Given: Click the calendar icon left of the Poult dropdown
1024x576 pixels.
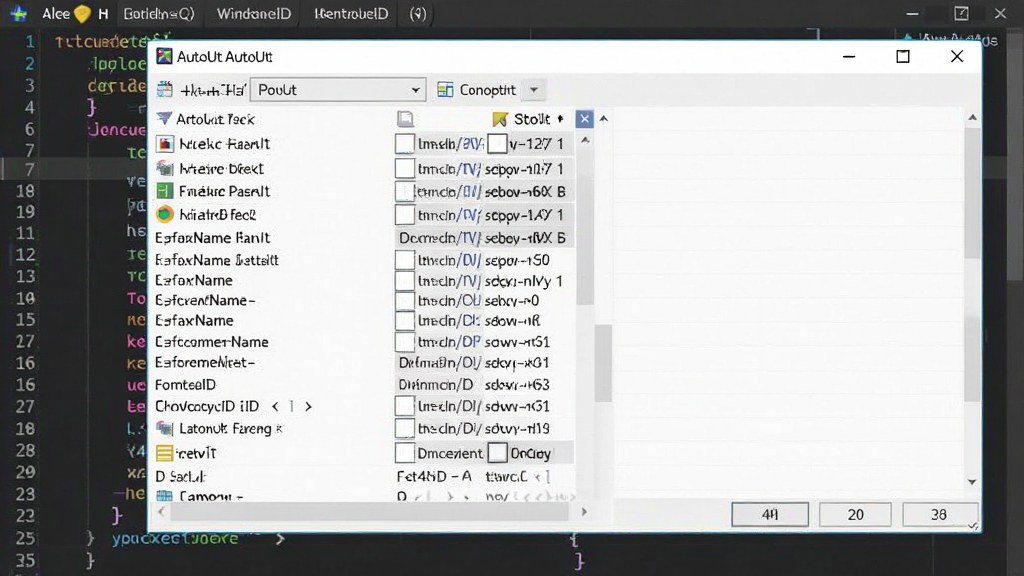Looking at the screenshot, I should tap(165, 90).
